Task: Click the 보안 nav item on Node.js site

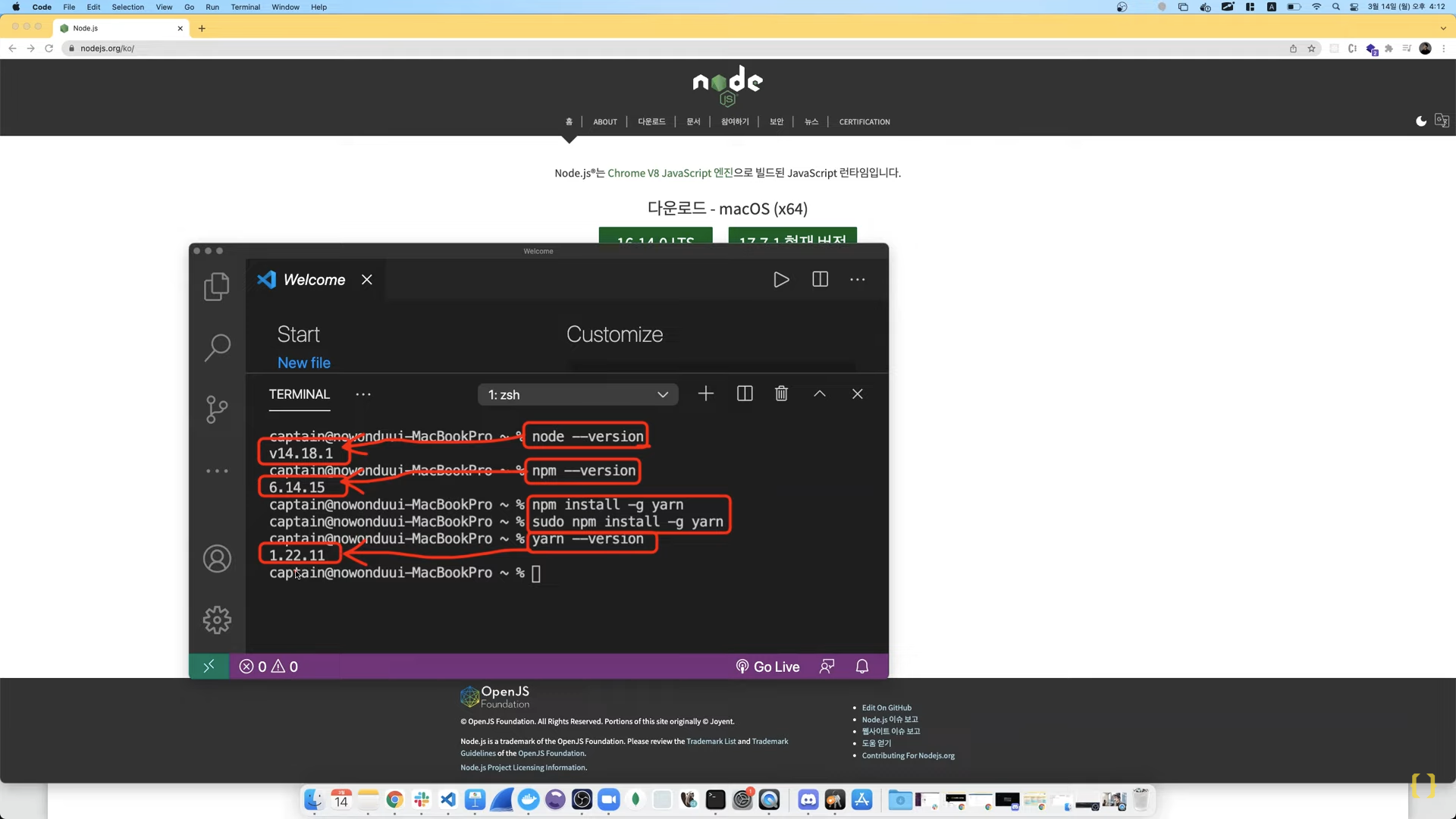Action: (x=777, y=122)
